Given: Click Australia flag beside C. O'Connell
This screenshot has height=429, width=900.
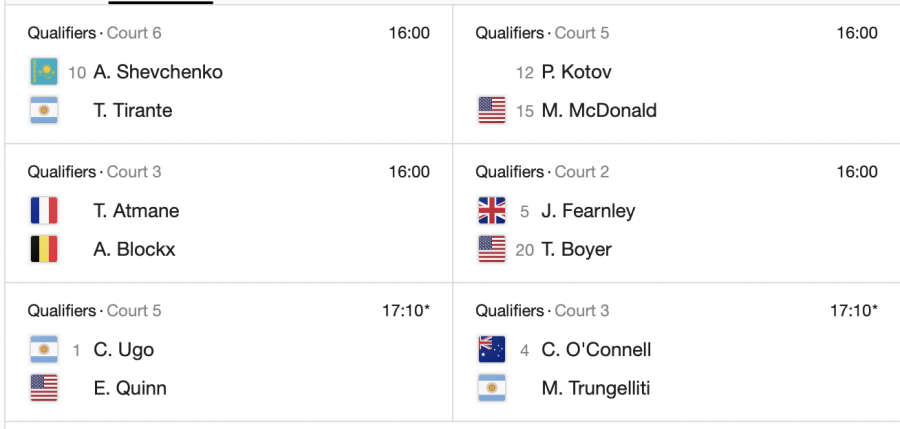Looking at the screenshot, I should coord(492,350).
